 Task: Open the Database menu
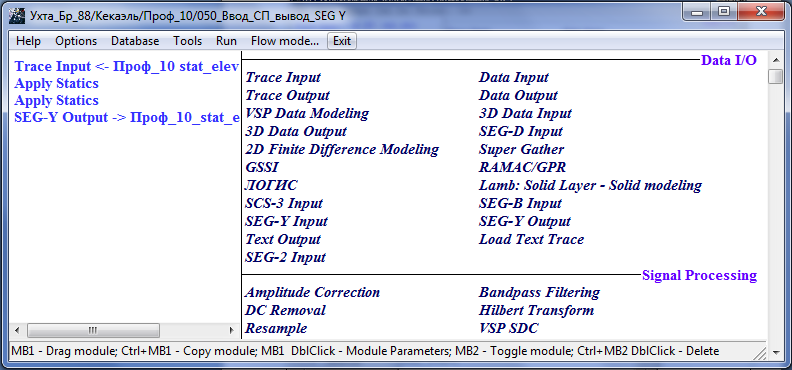point(135,41)
